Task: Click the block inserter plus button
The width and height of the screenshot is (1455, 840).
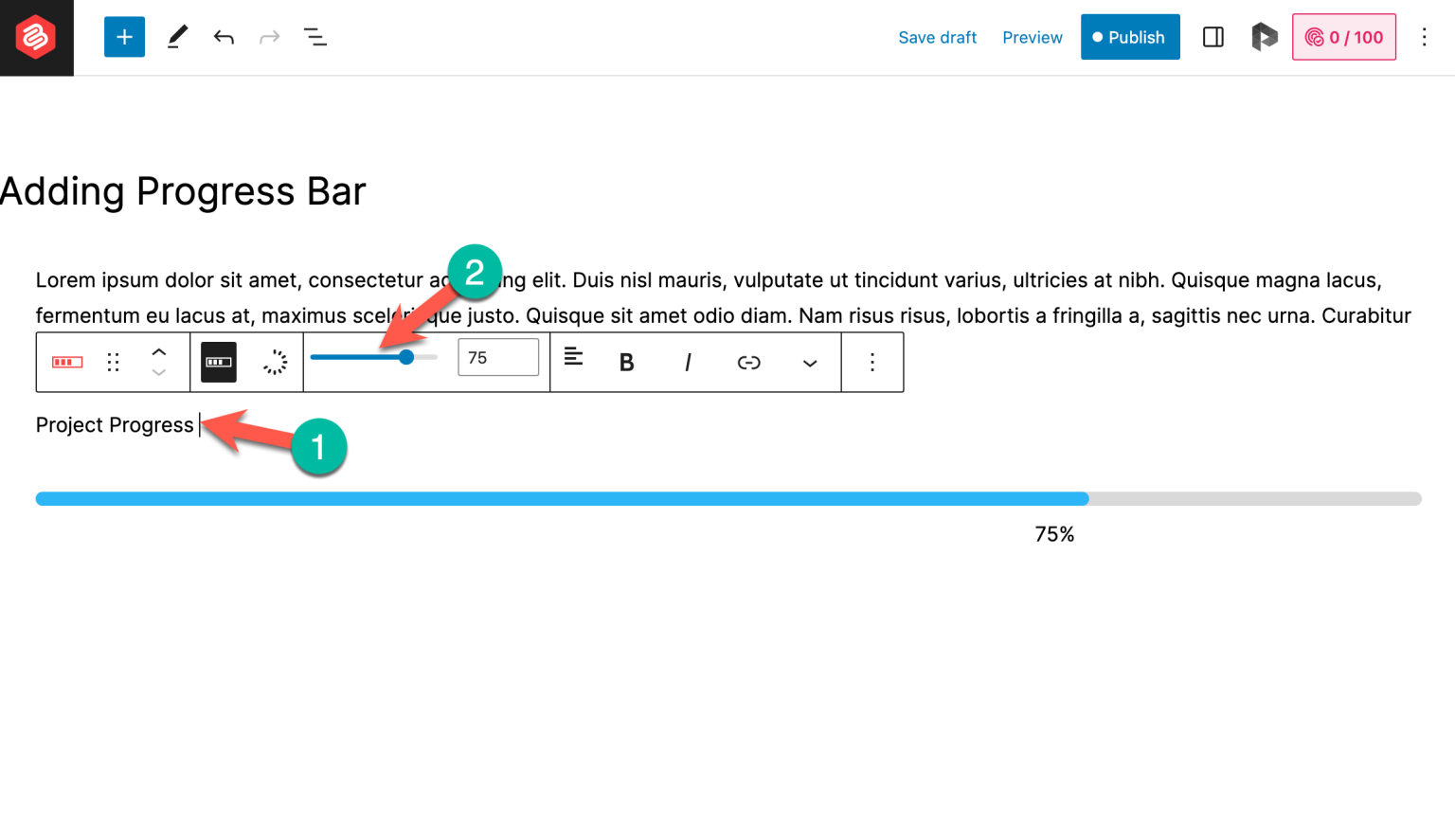Action: click(124, 37)
